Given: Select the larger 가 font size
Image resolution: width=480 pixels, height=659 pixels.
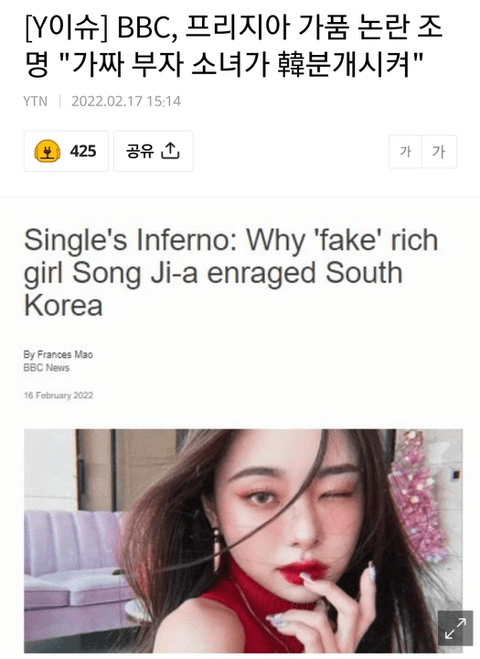Looking at the screenshot, I should point(439,151).
